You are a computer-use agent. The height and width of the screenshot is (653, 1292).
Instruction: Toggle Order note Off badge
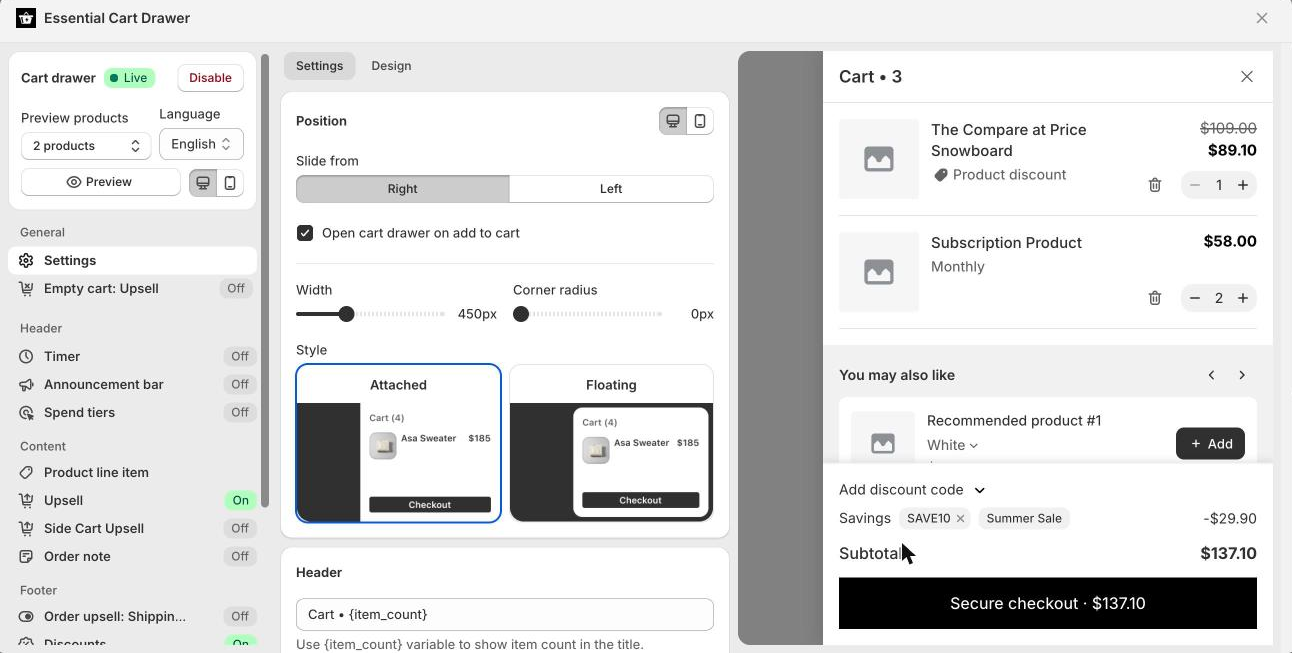[x=240, y=556]
